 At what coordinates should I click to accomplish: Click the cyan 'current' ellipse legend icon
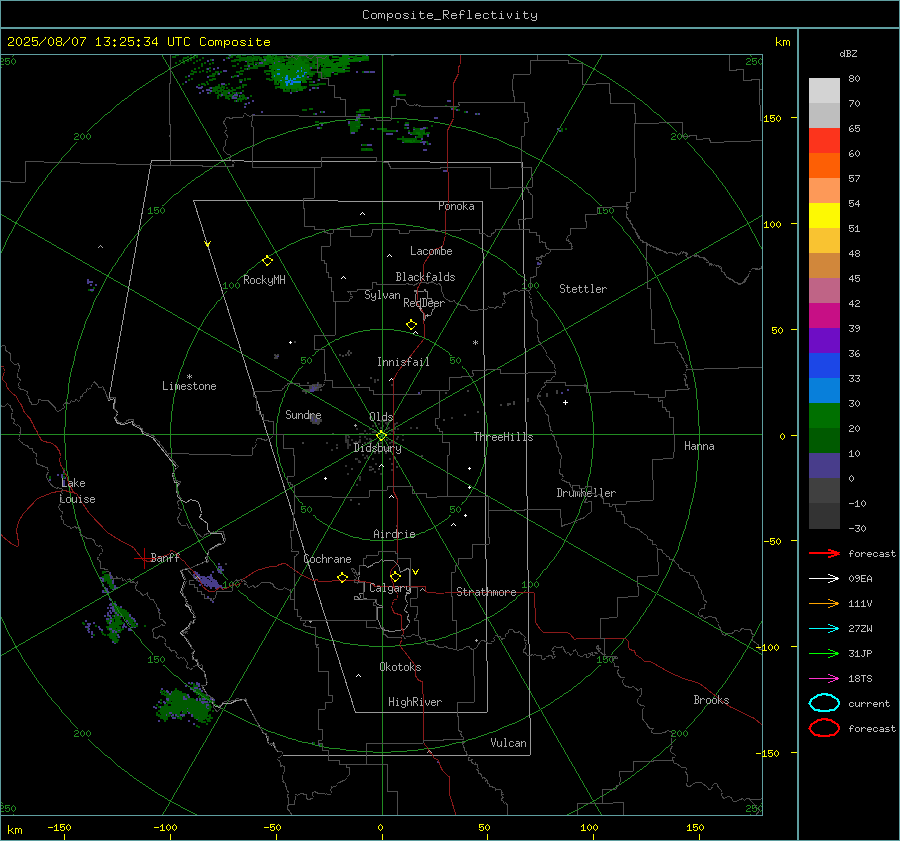[x=824, y=703]
